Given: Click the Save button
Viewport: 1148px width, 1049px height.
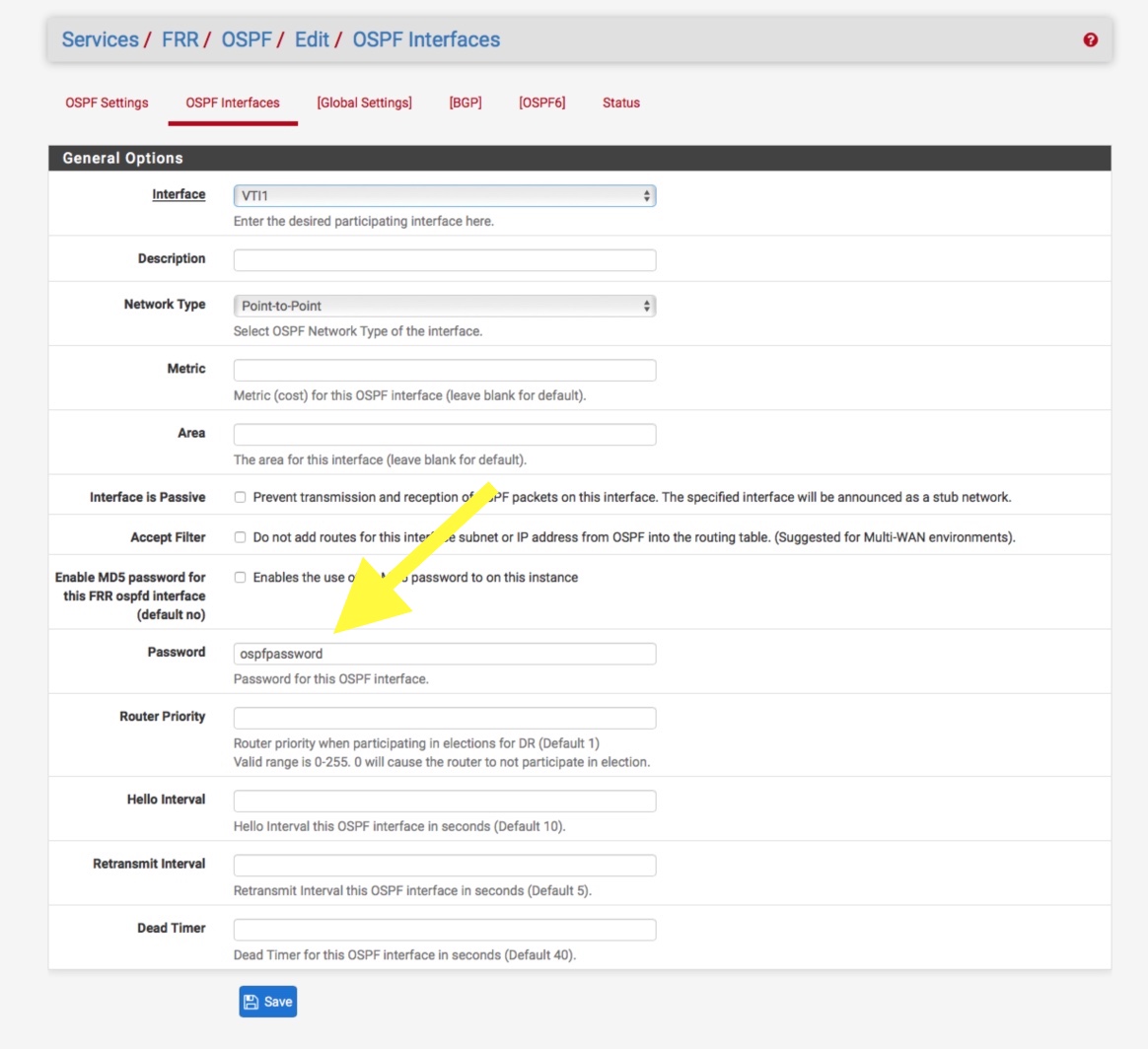Looking at the screenshot, I should pos(267,1002).
